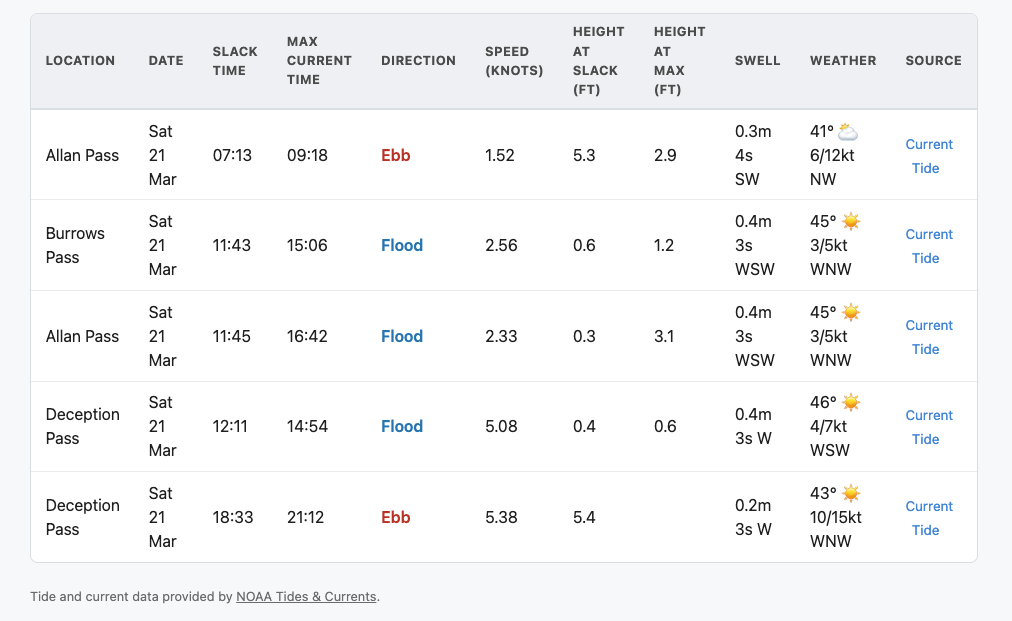Click the sun icon in the Deception Pass ebb row
This screenshot has width=1012, height=621.
coord(850,492)
